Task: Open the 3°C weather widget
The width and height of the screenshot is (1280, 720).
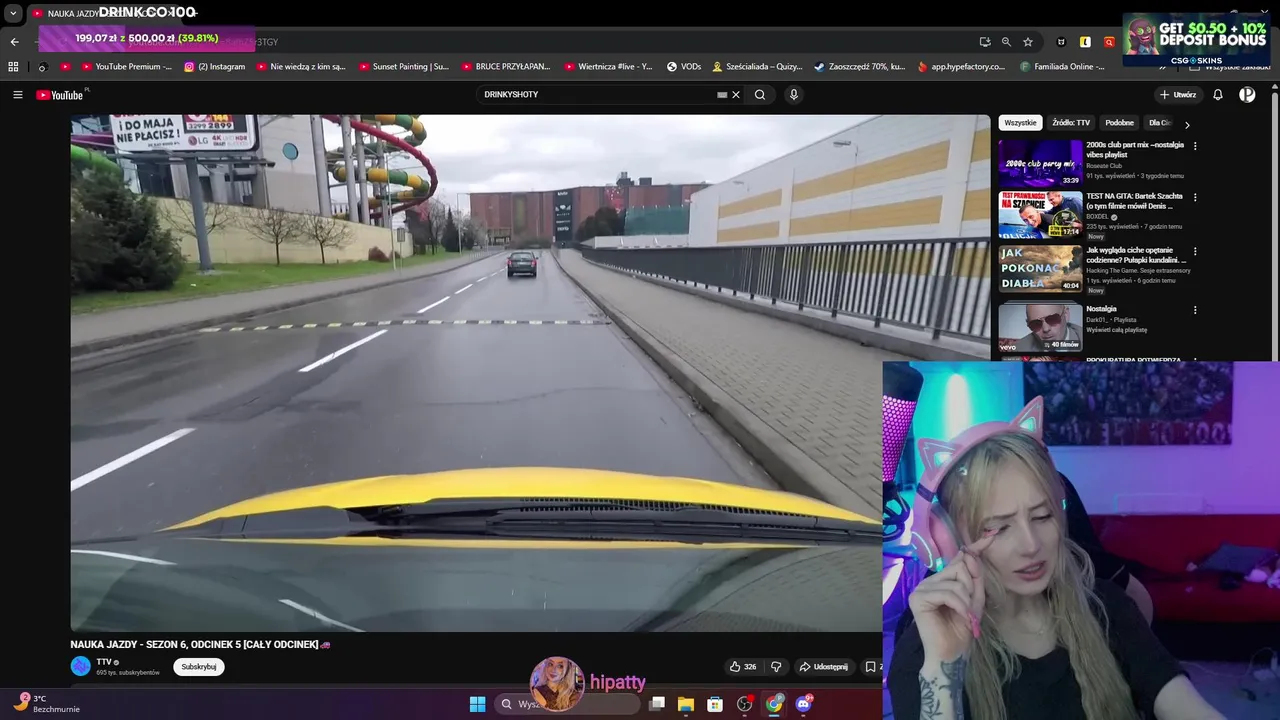Action: (x=45, y=704)
